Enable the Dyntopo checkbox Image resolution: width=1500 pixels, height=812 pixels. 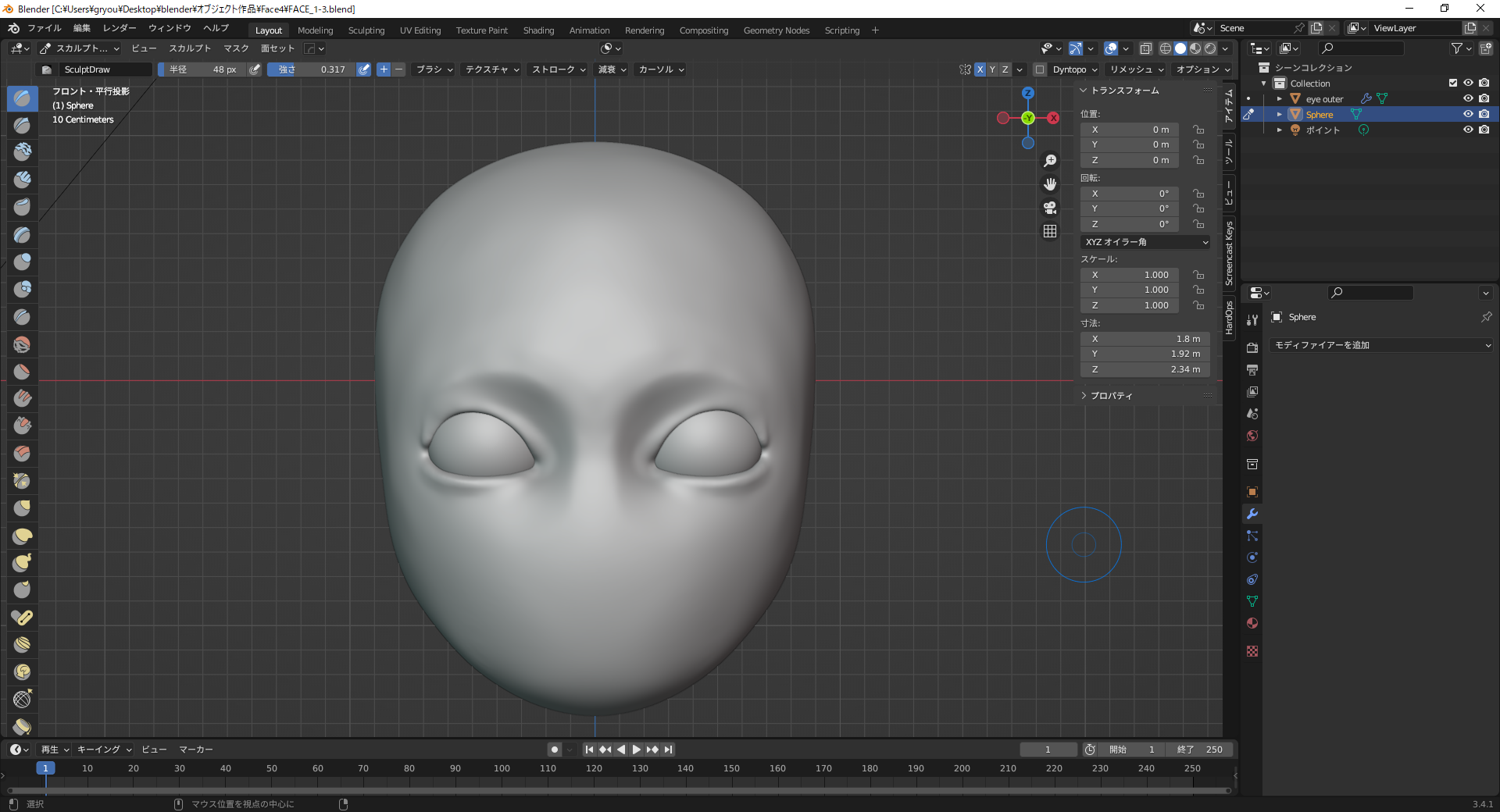[x=1040, y=69]
